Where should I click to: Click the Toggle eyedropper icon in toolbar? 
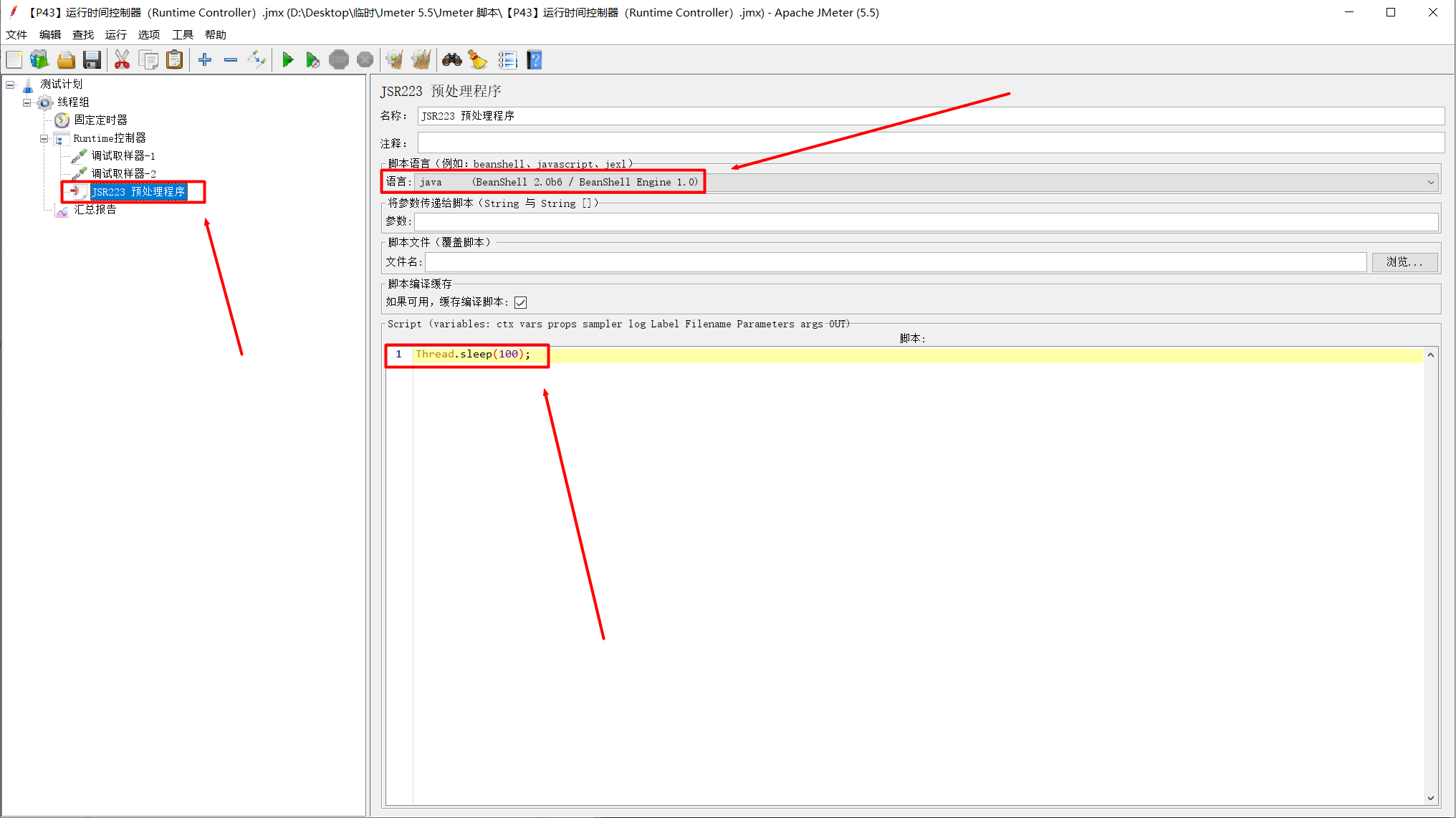point(257,60)
